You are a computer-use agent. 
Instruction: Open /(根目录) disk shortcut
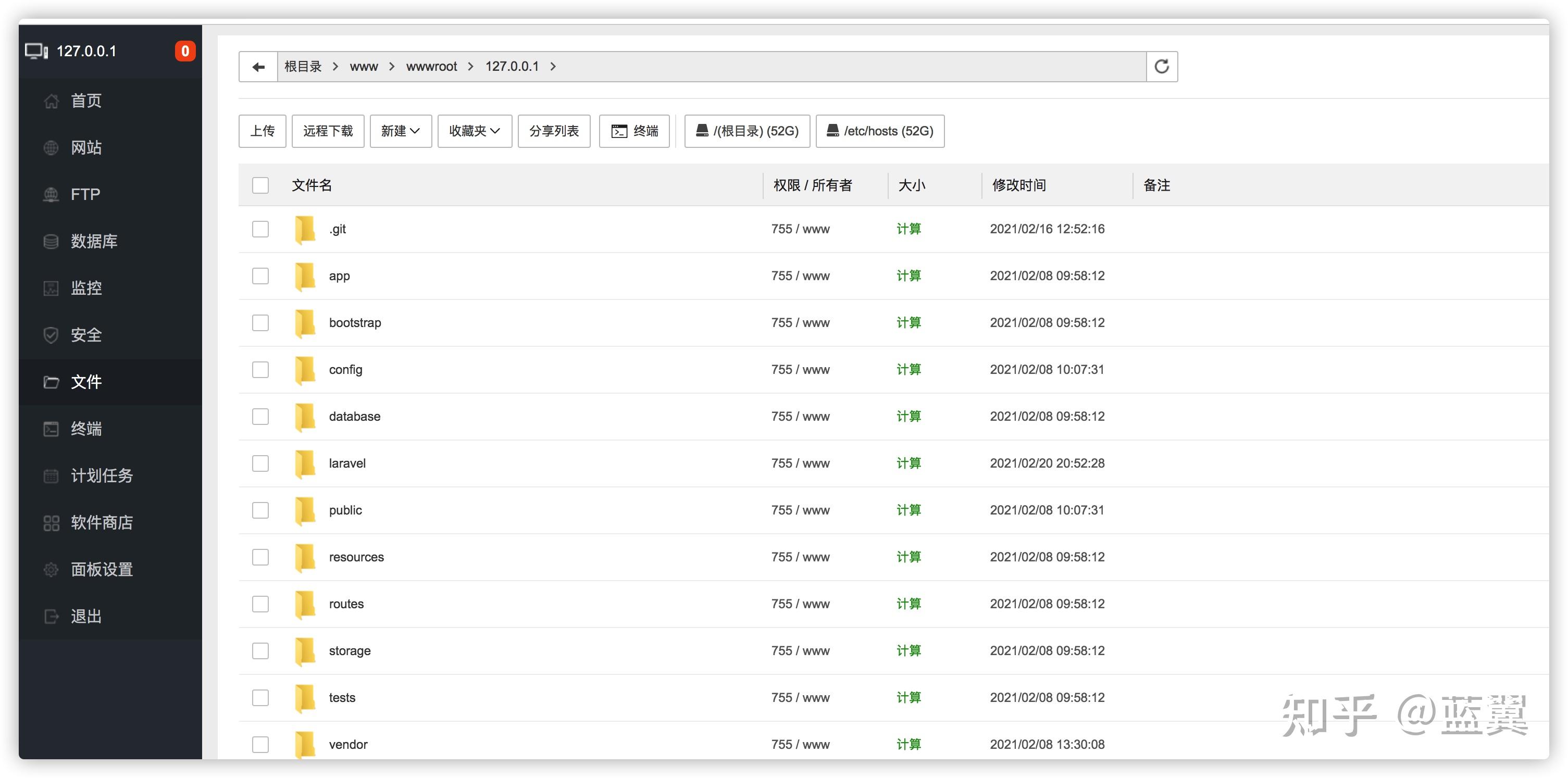click(747, 131)
